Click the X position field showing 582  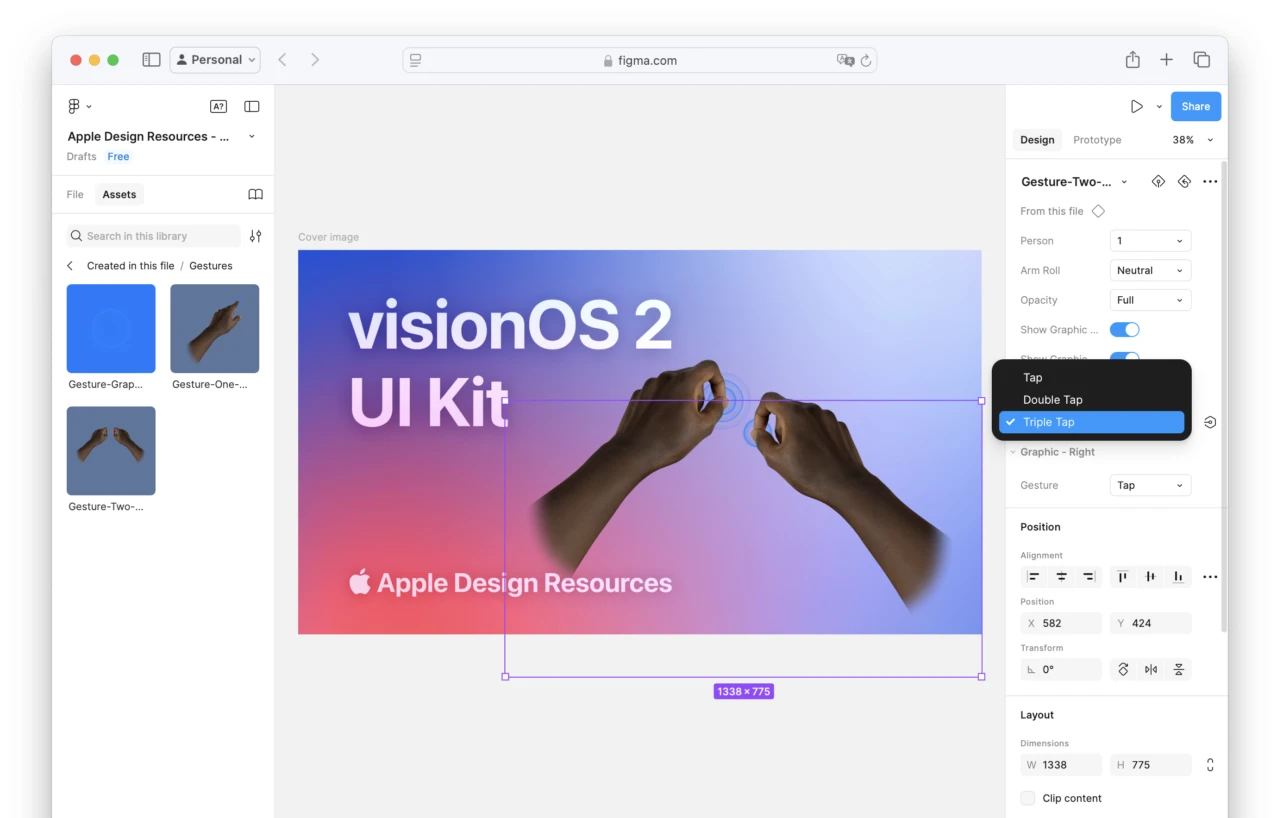point(1061,623)
